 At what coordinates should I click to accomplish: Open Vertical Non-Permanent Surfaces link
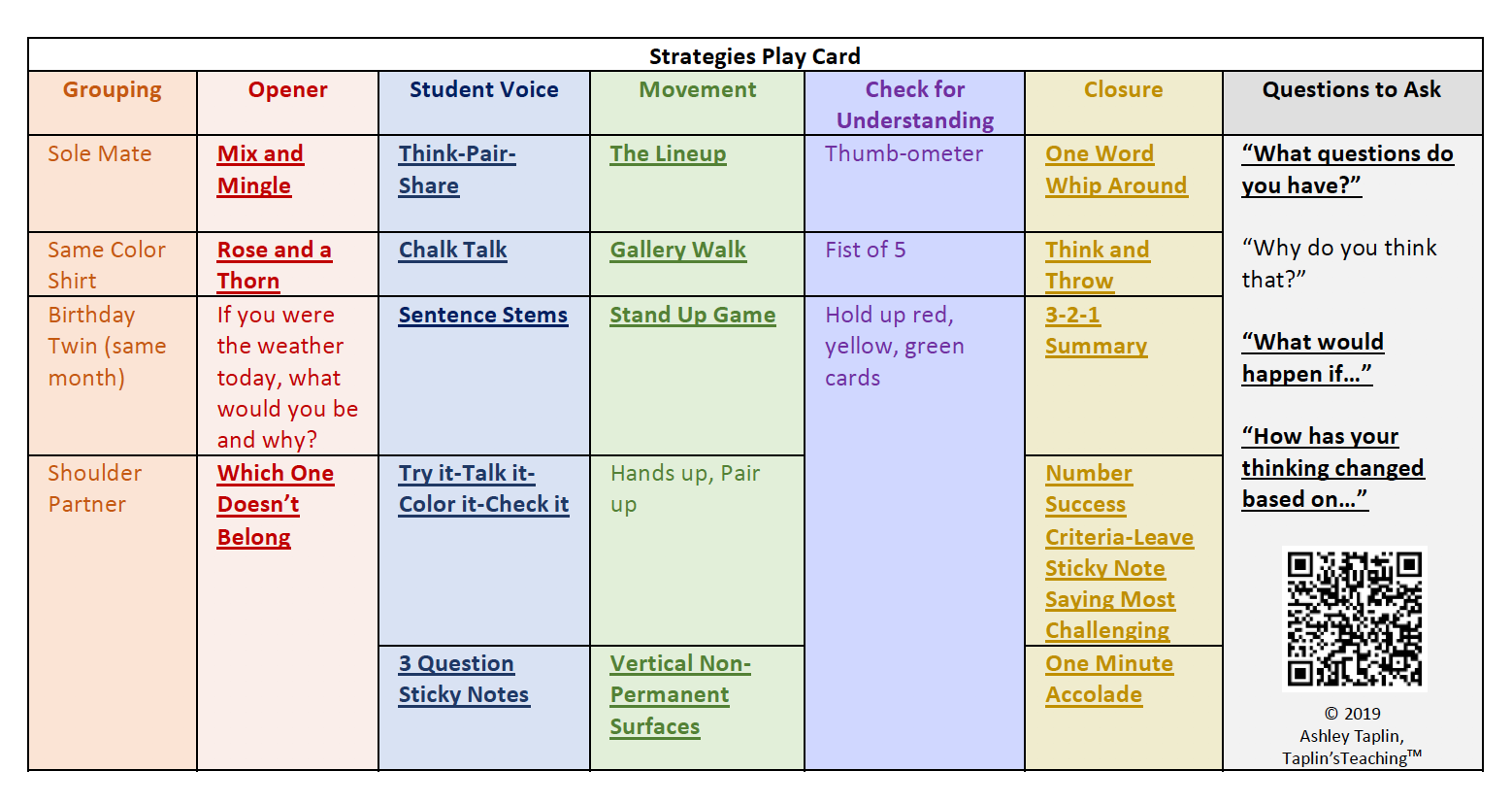679,664
